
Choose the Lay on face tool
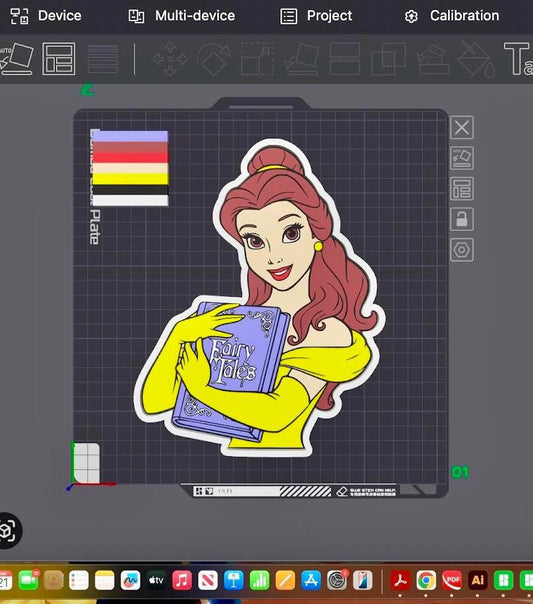(x=302, y=59)
